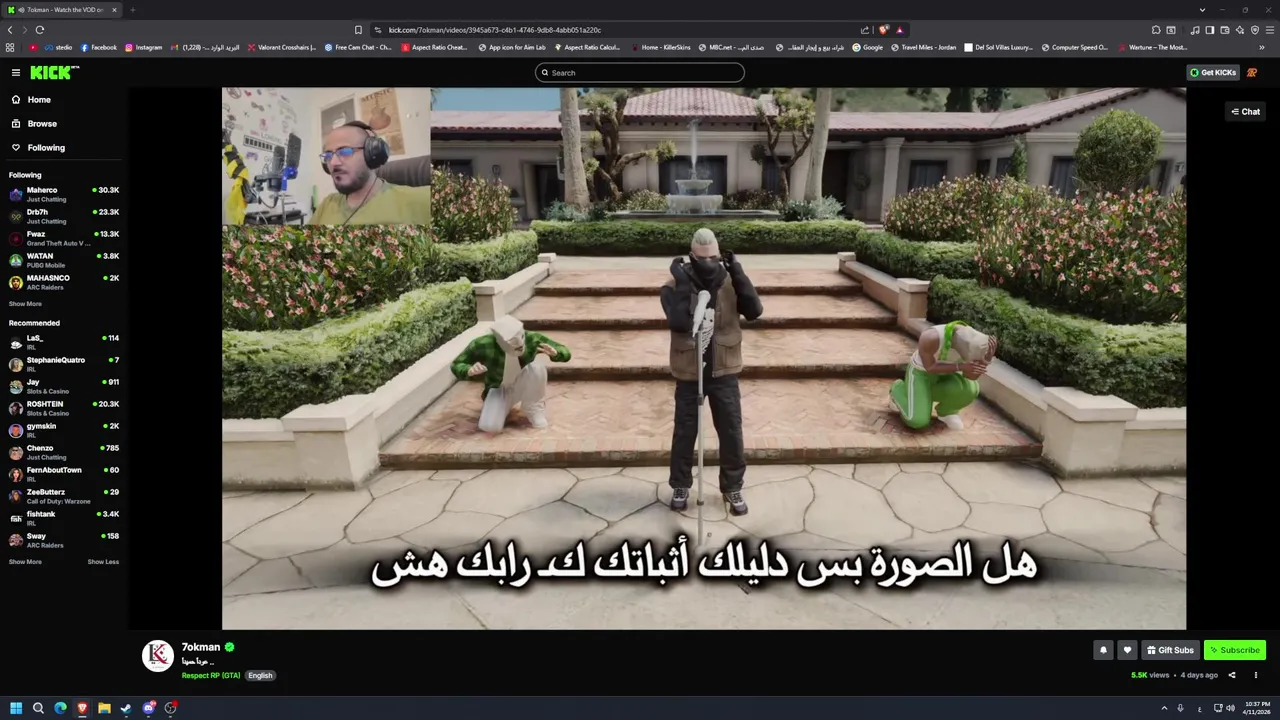The image size is (1280, 720).
Task: Click the video player area
Action: click(x=704, y=358)
